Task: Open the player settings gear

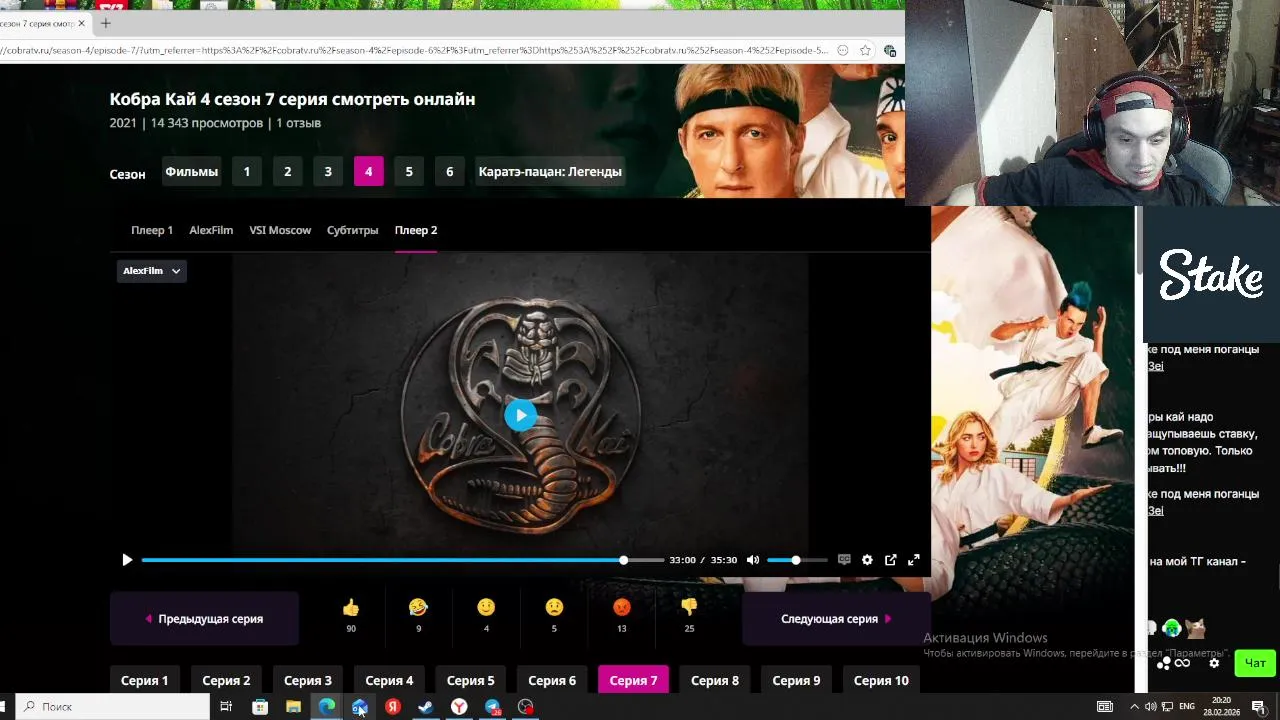Action: [x=867, y=560]
